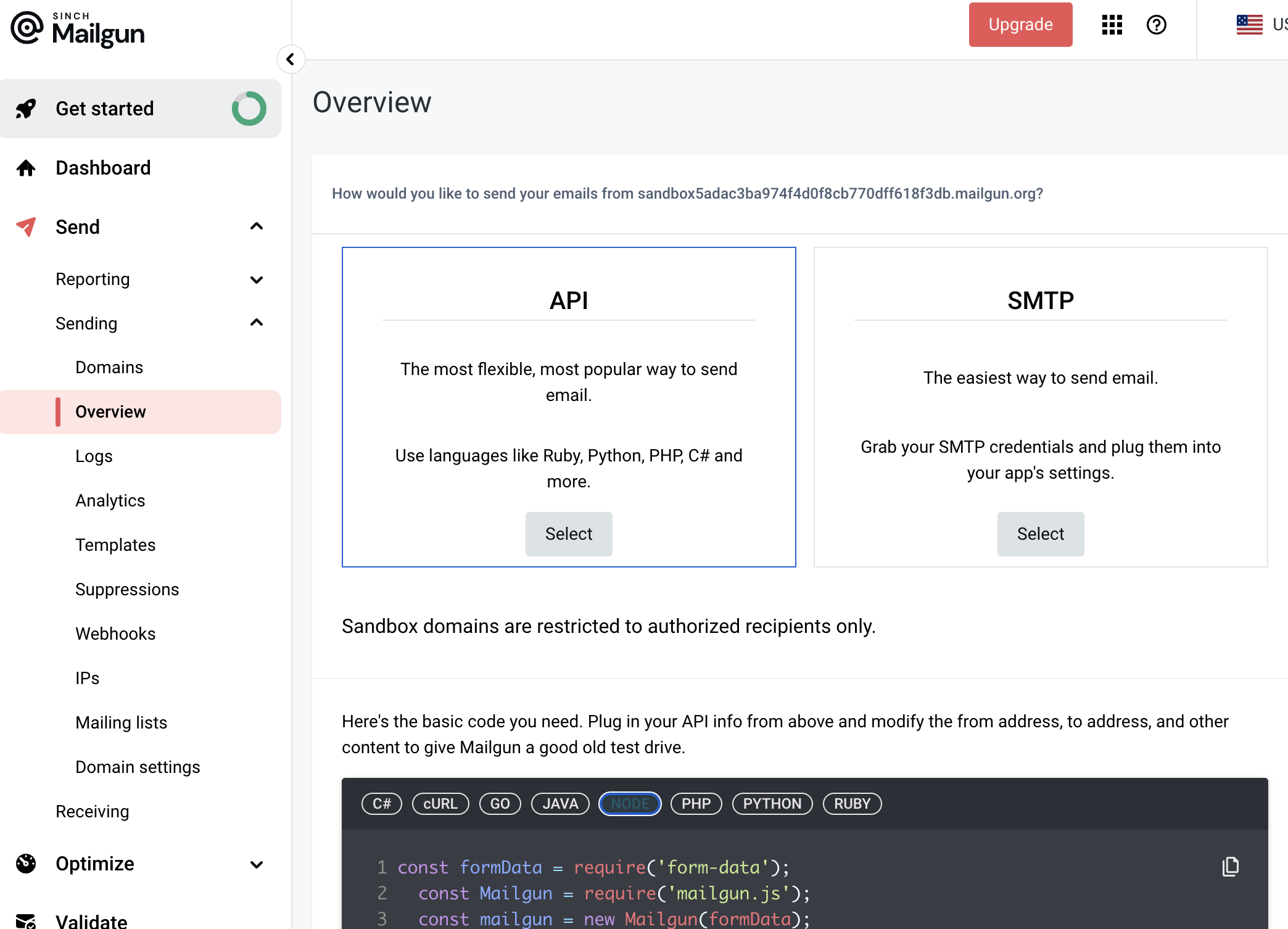Open Get started in sidebar
The image size is (1288, 929).
pos(141,109)
